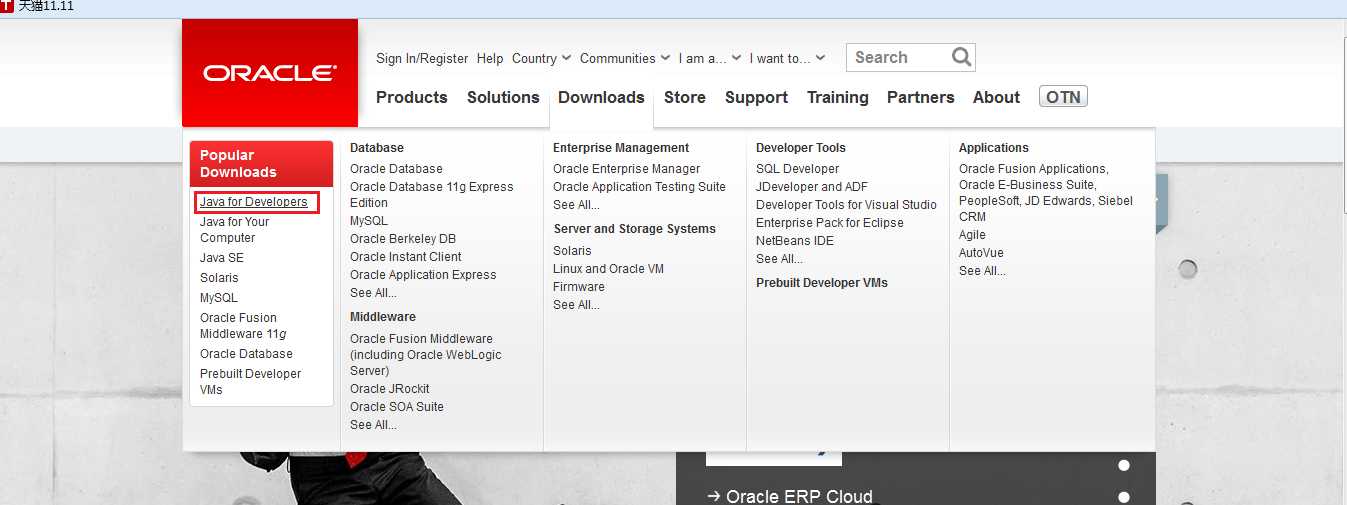Viewport: 1347px width, 505px height.
Task: Expand the Country dropdown
Action: click(541, 58)
